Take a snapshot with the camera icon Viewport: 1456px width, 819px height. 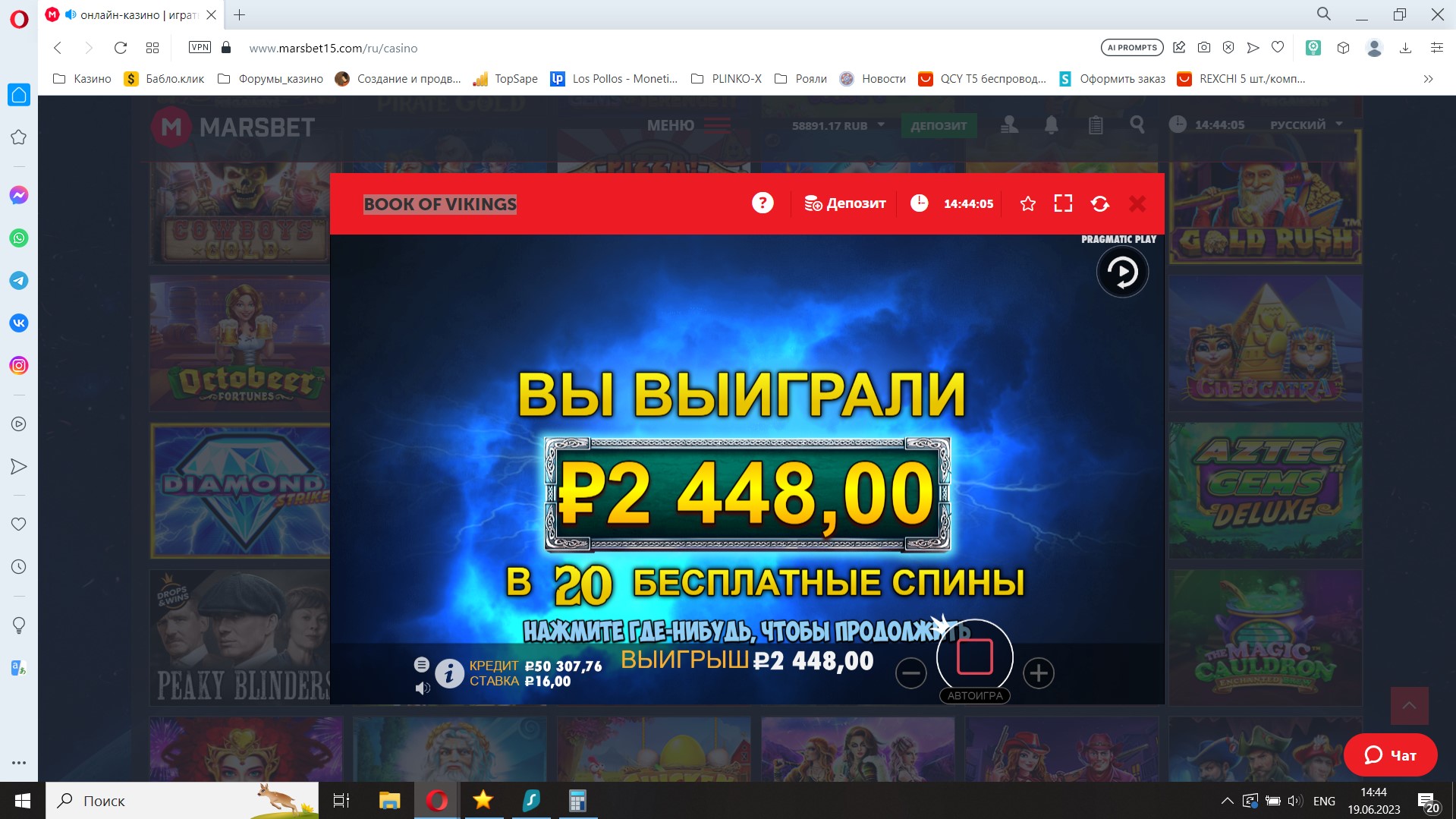coord(1204,48)
